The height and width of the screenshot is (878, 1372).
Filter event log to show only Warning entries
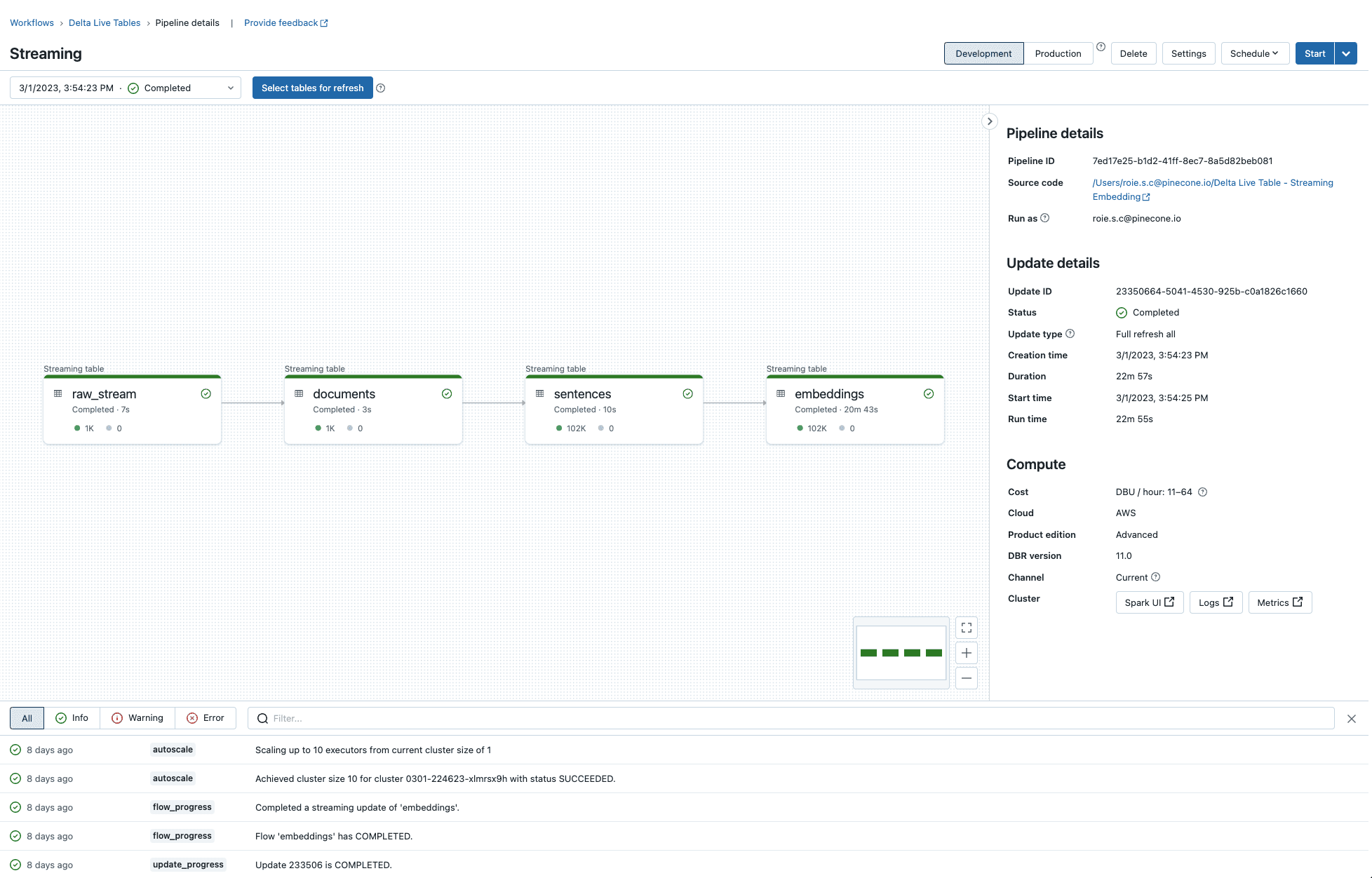tap(137, 717)
